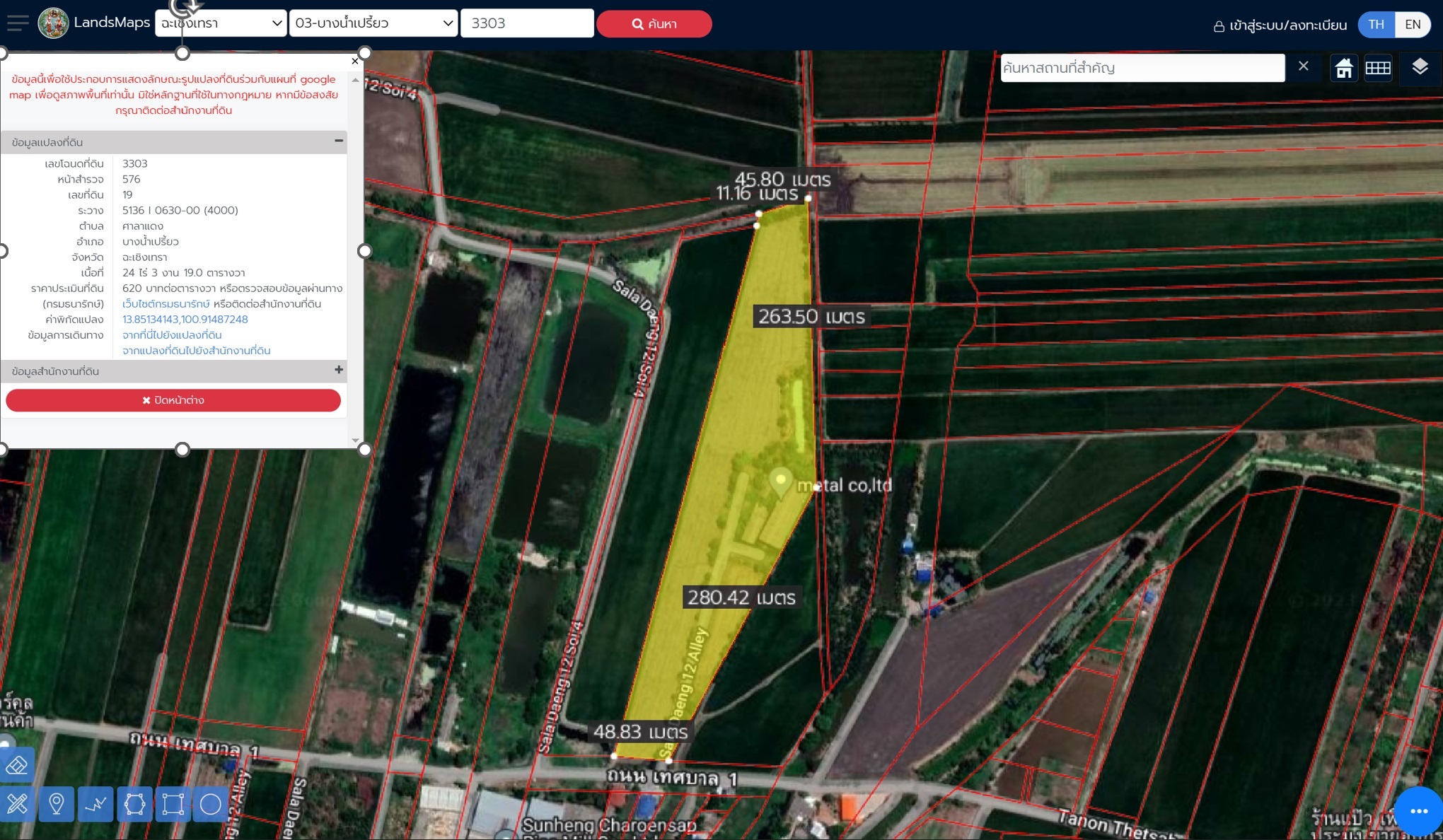Click the red ปิดหน้าต่าง button

173,400
